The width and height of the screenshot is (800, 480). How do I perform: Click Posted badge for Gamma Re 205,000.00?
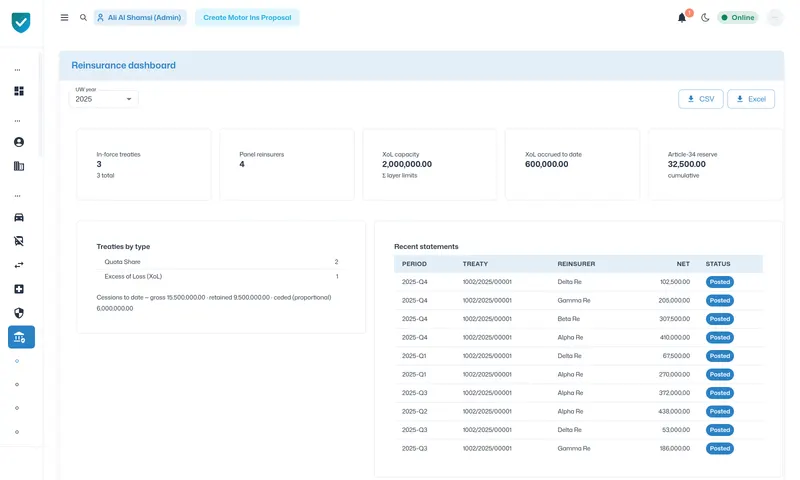pos(720,300)
